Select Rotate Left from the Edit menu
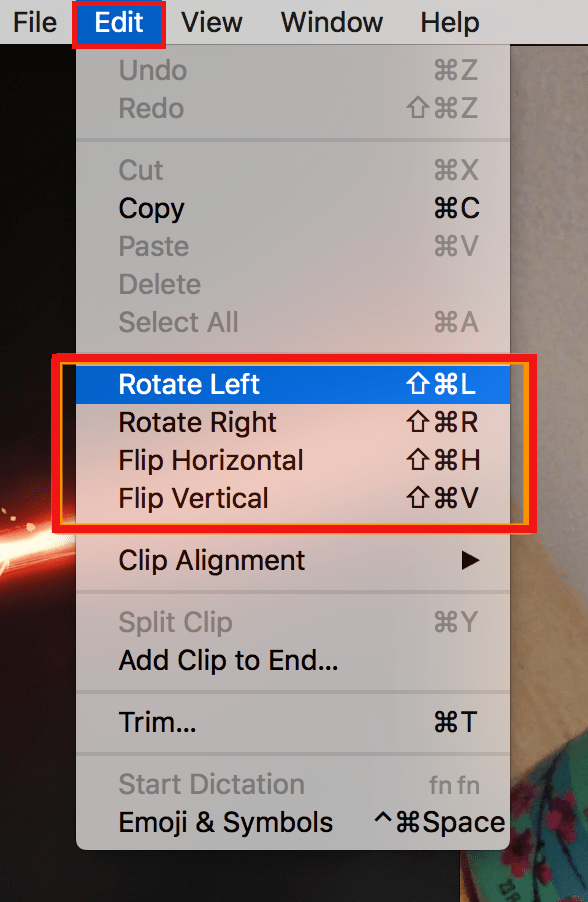Viewport: 588px width, 902px height. point(188,384)
